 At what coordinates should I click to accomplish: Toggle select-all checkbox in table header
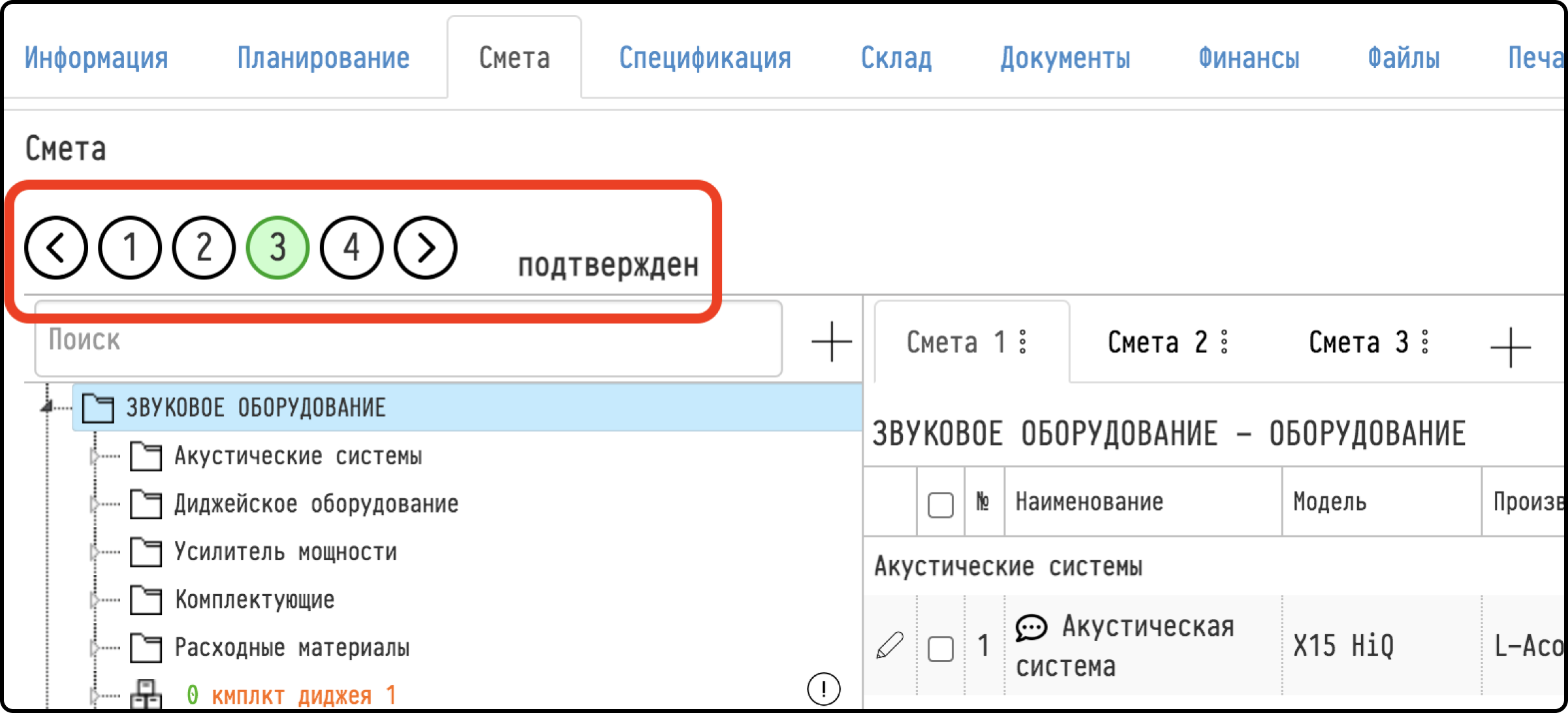(x=940, y=504)
